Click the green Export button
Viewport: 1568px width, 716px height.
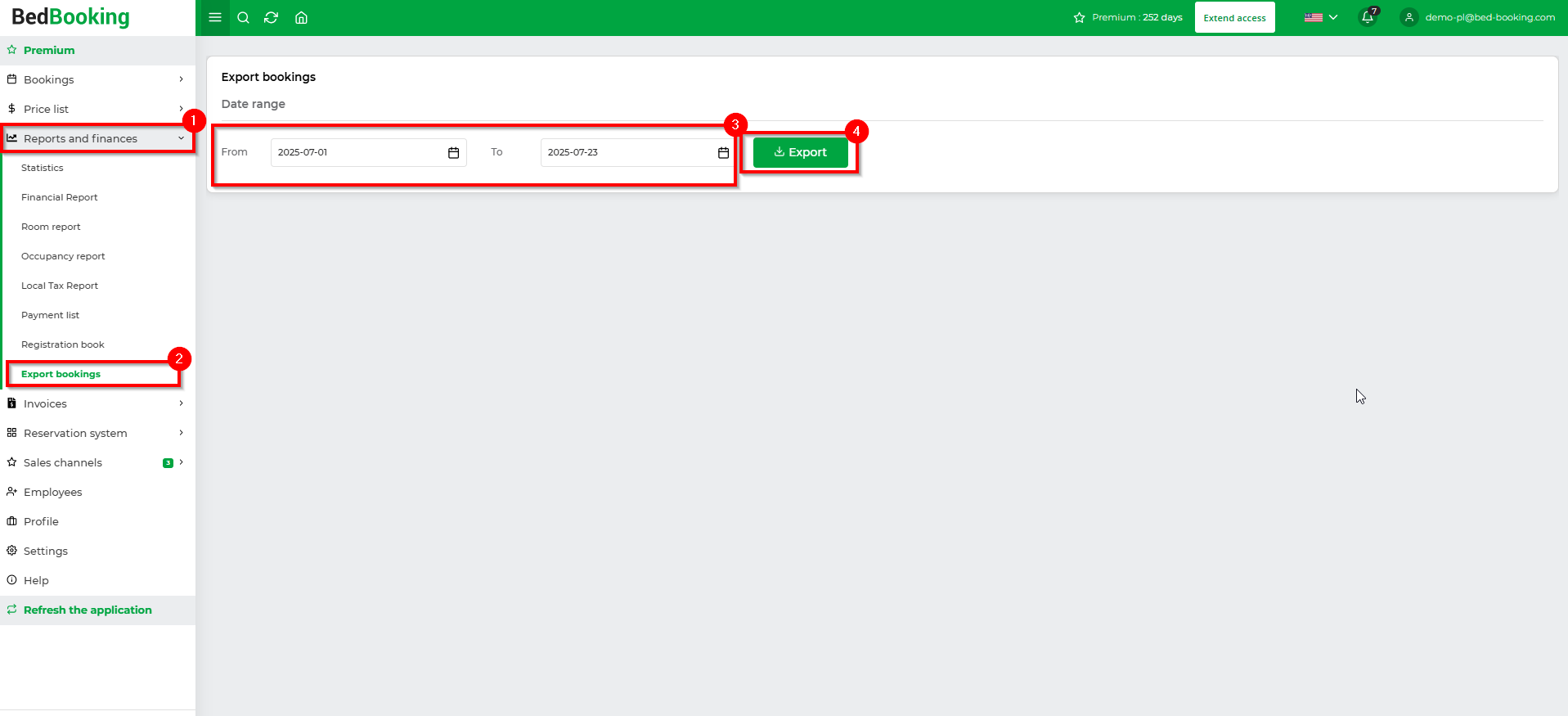pyautogui.click(x=800, y=152)
